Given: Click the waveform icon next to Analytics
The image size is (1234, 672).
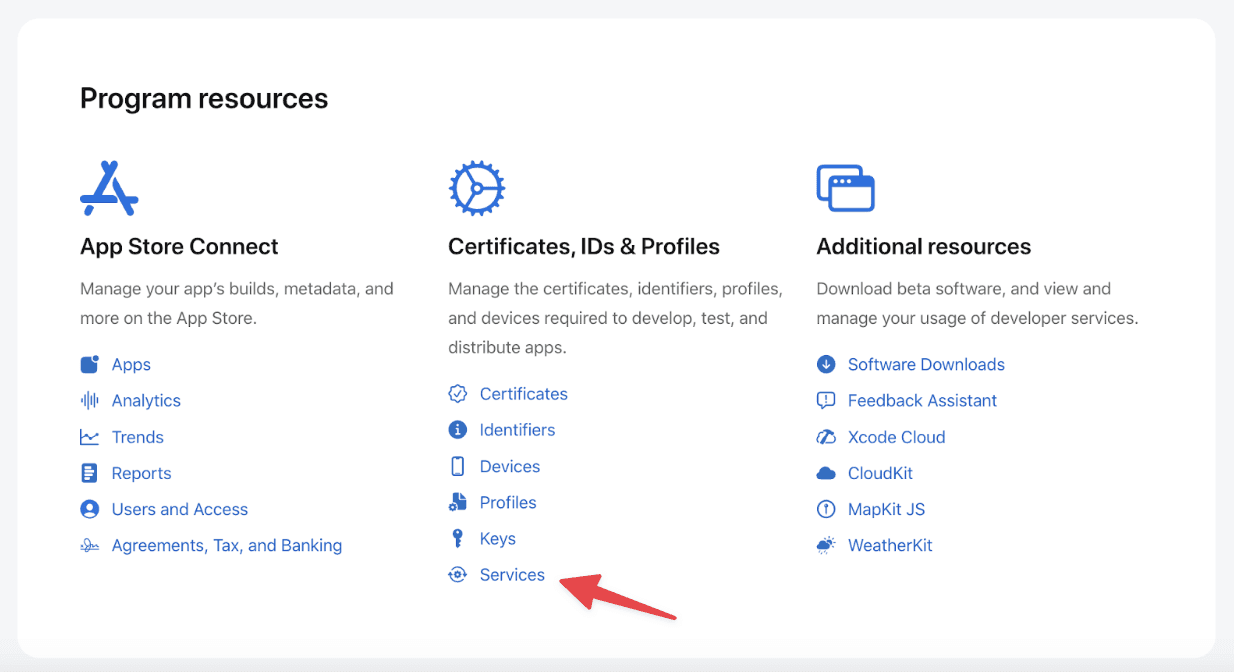Looking at the screenshot, I should click(90, 400).
